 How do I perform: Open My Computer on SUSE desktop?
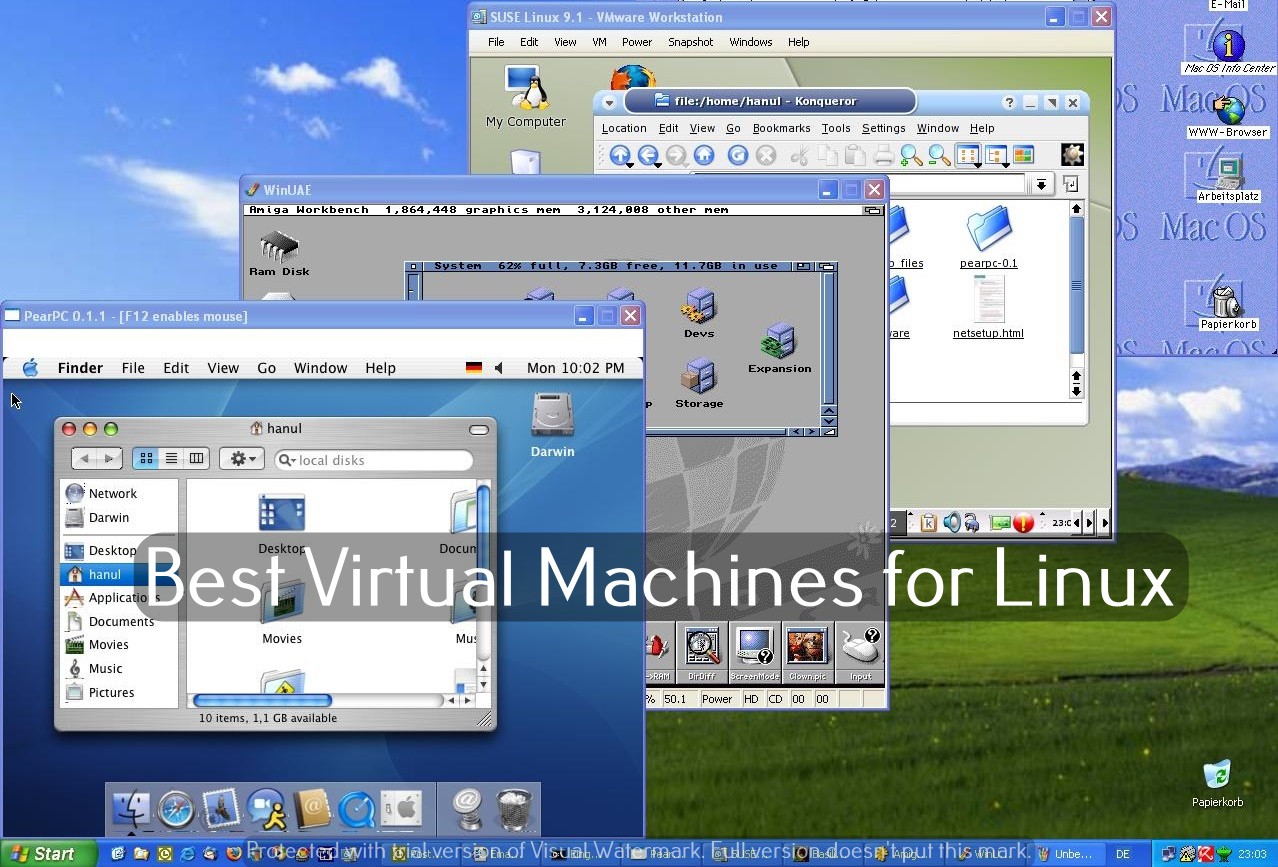point(526,96)
